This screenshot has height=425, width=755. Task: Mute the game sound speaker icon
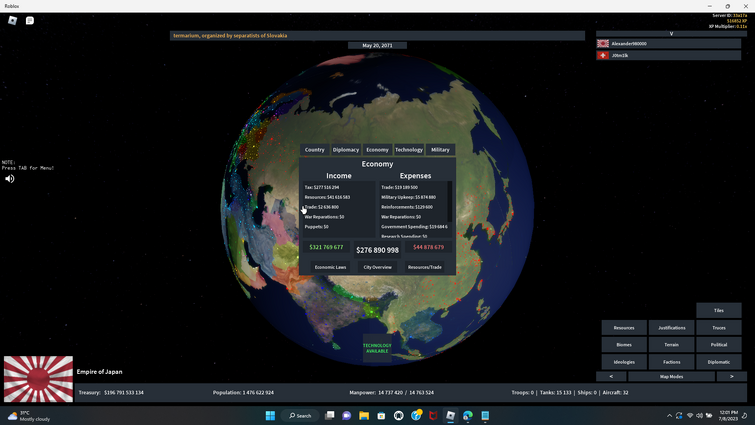(x=10, y=179)
